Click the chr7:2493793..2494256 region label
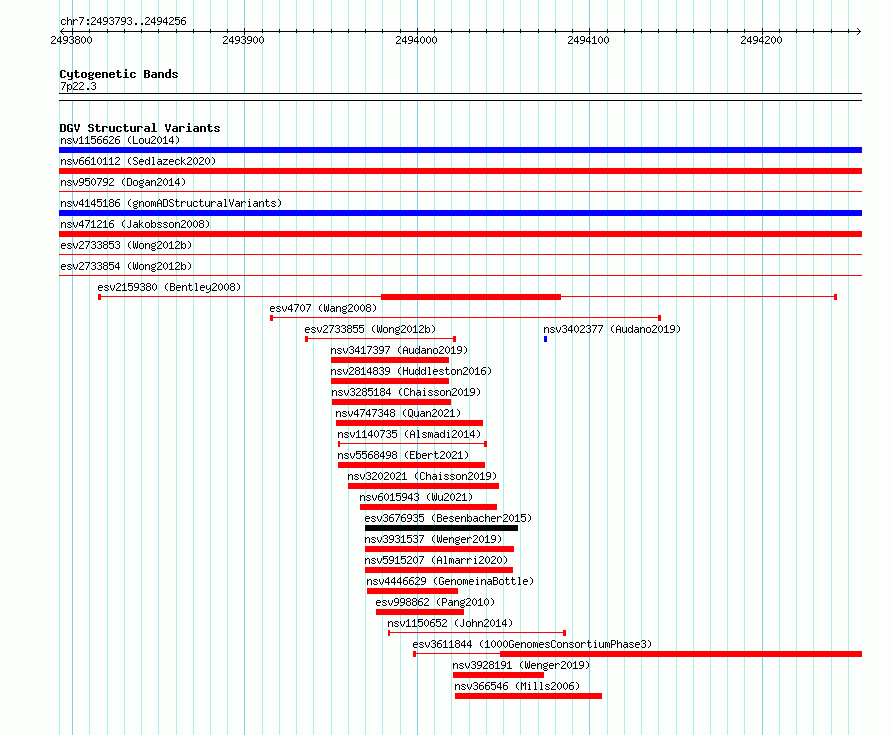This screenshot has width=890, height=735. pos(123,21)
